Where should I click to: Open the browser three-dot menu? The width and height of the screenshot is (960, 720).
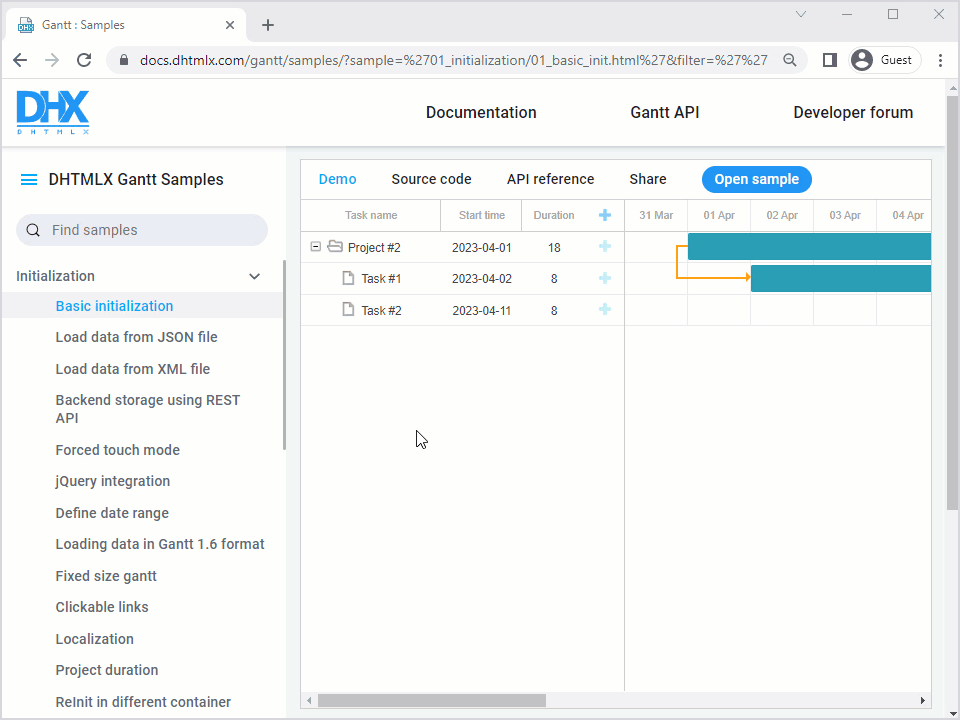pos(940,60)
